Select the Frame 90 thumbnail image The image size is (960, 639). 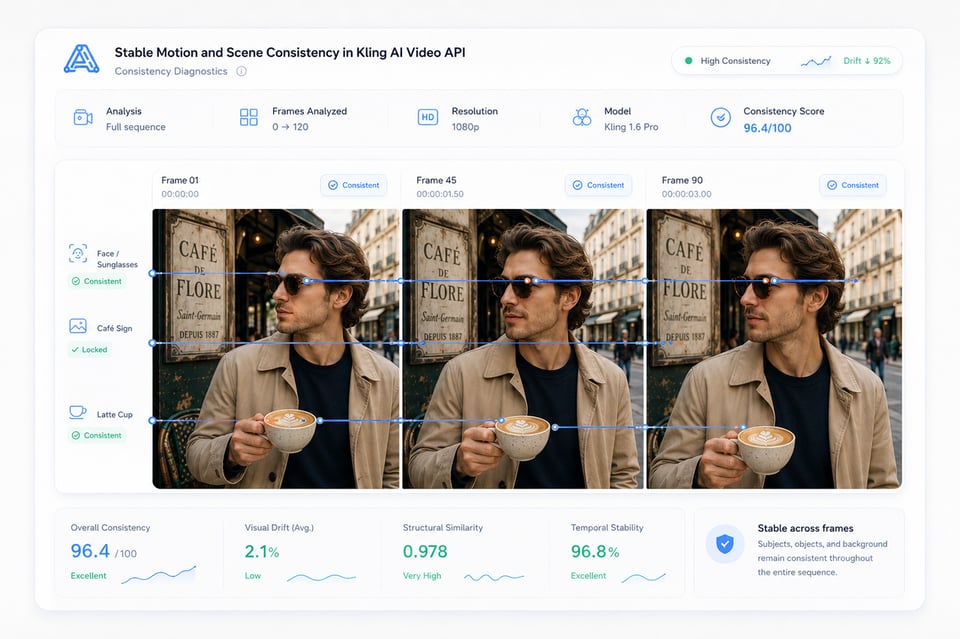(774, 349)
